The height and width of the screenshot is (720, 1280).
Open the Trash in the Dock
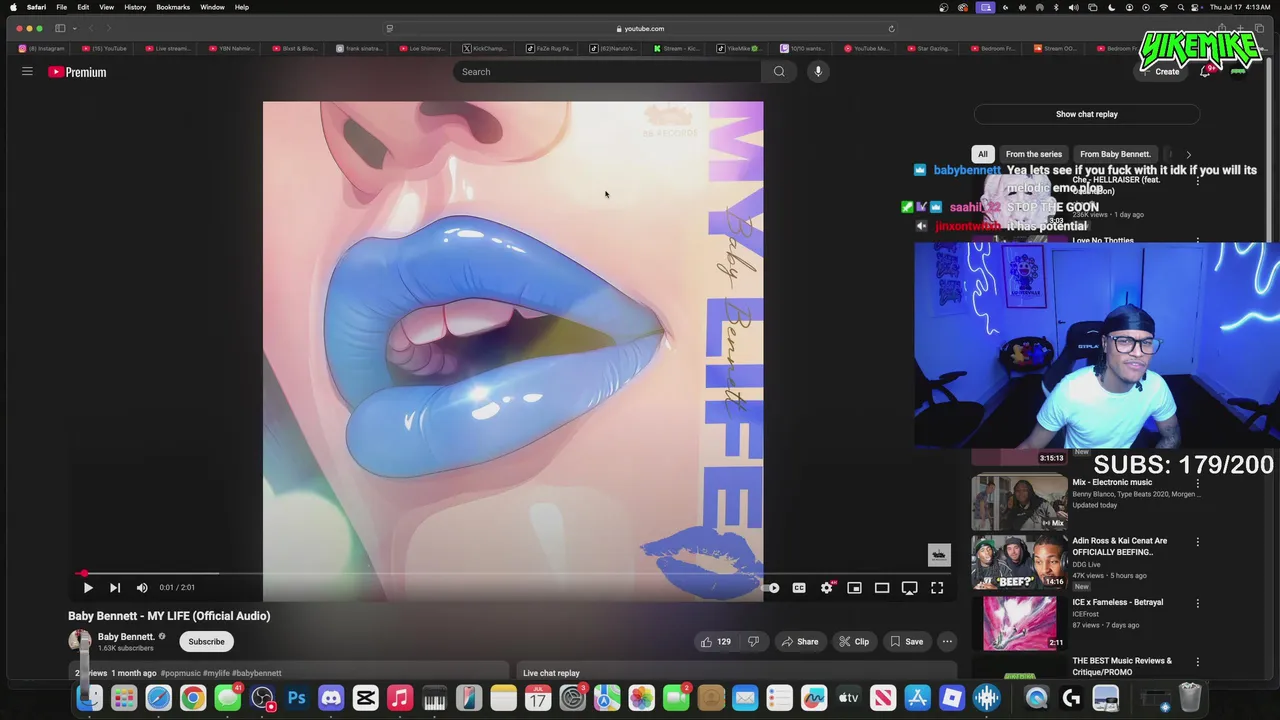click(x=1189, y=697)
